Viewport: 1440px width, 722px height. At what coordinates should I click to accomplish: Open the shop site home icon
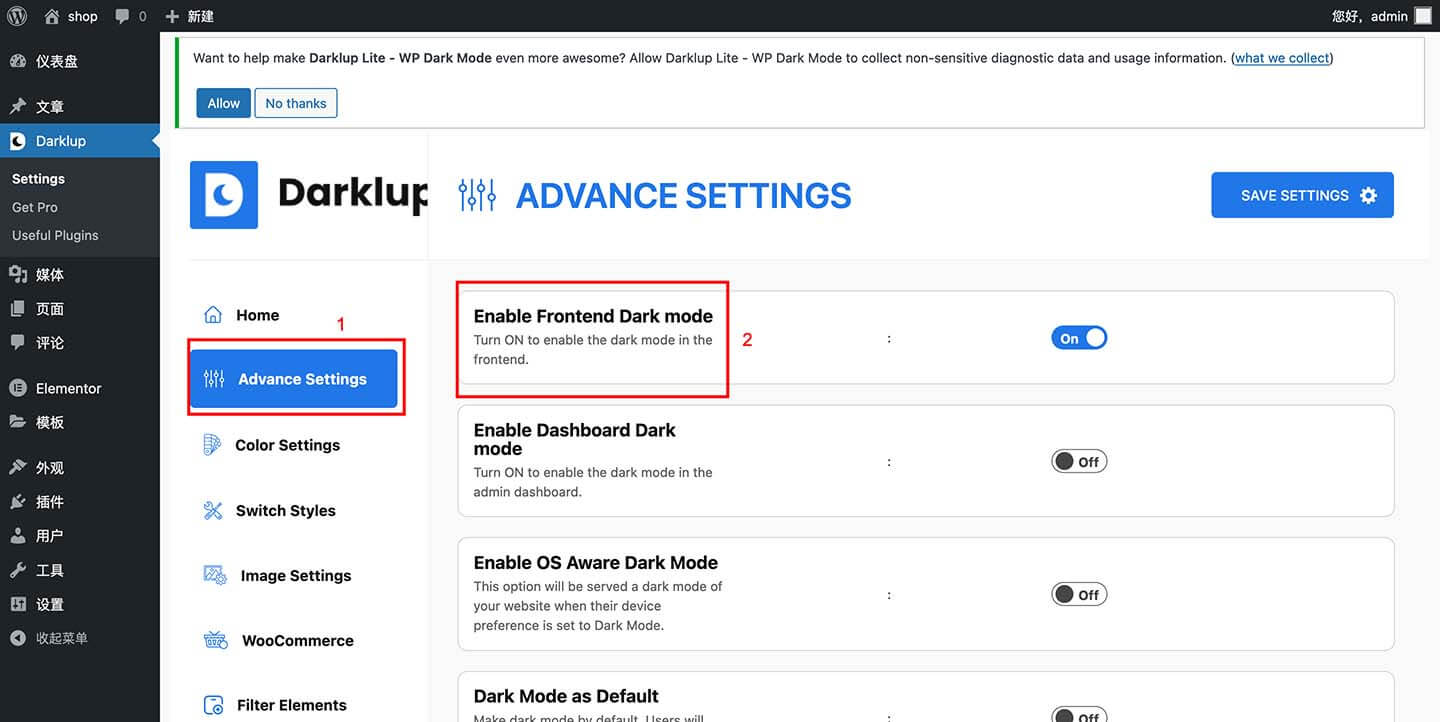[x=52, y=16]
